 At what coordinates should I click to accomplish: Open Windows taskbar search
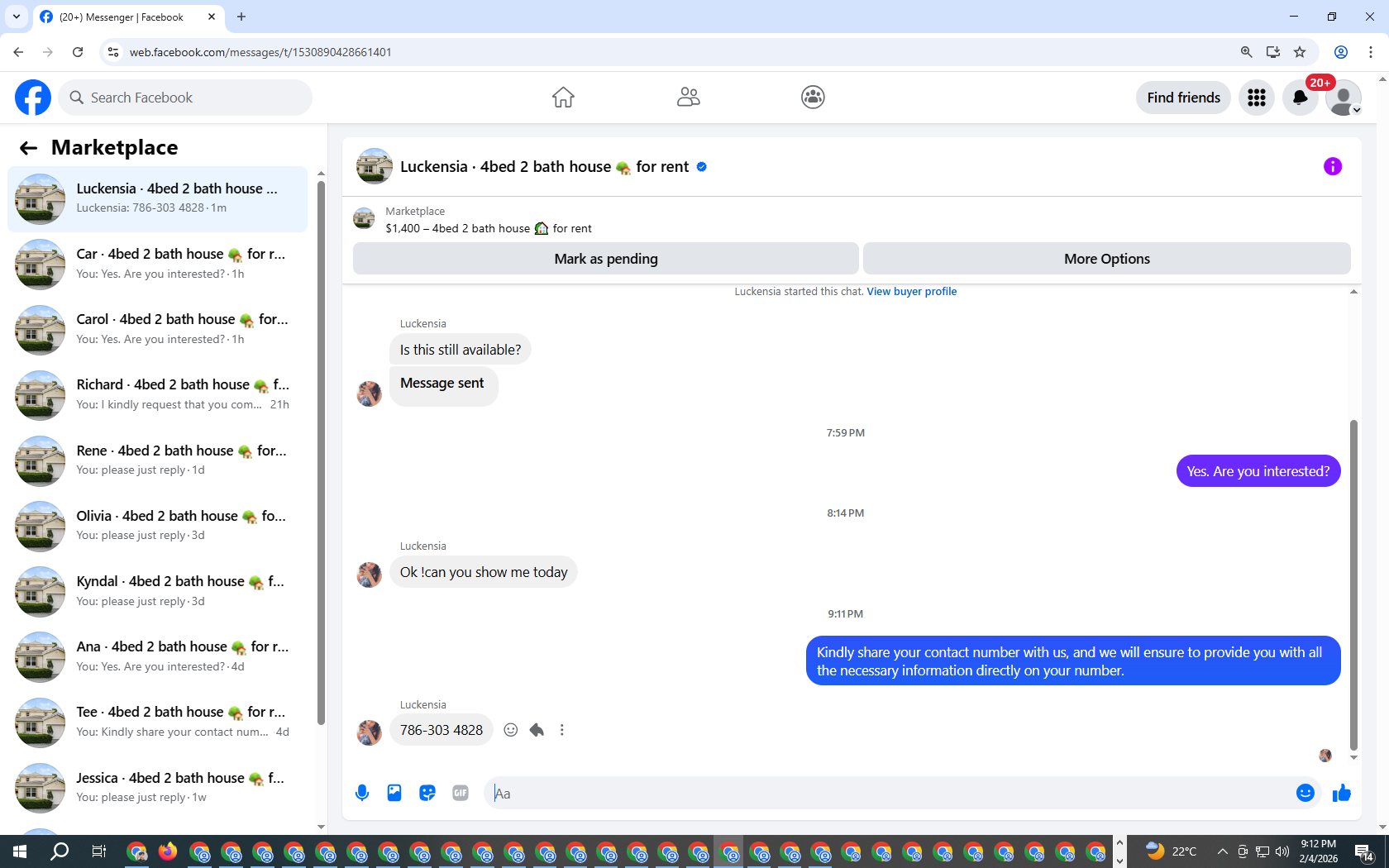pyautogui.click(x=60, y=851)
